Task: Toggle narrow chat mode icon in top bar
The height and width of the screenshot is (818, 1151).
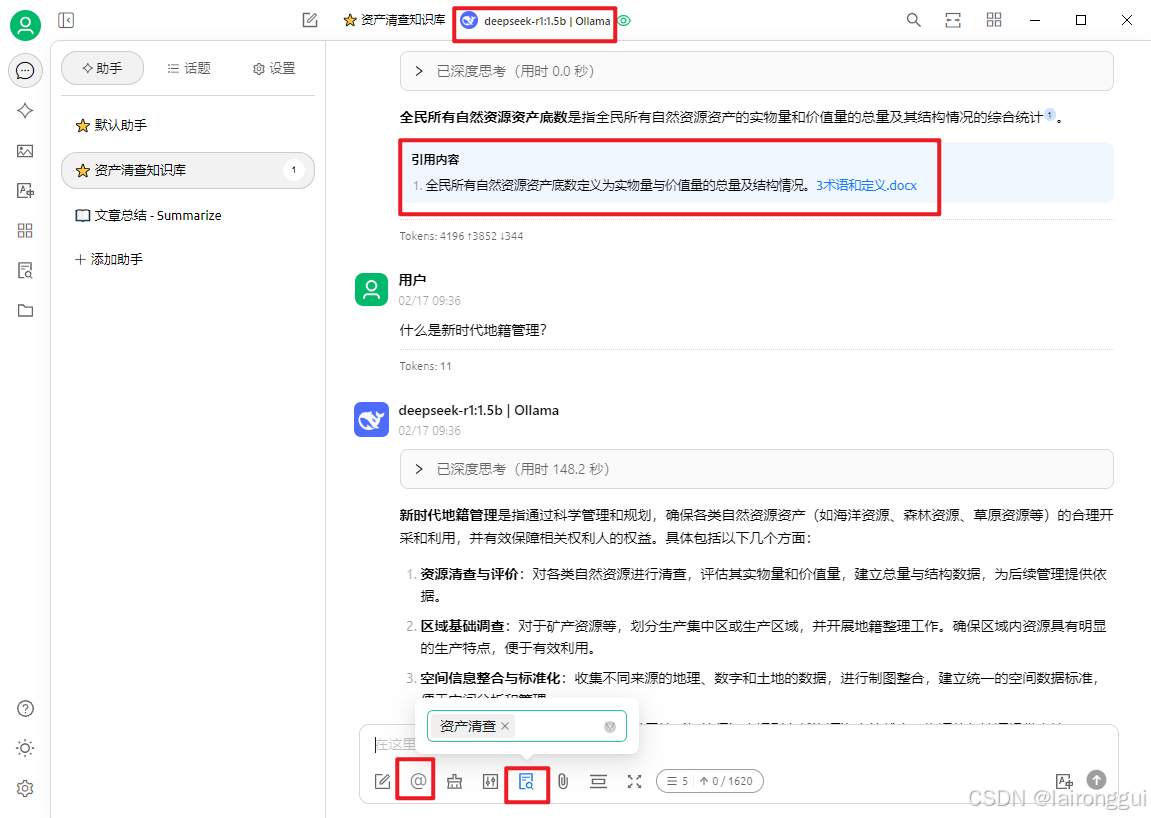Action: tap(953, 21)
